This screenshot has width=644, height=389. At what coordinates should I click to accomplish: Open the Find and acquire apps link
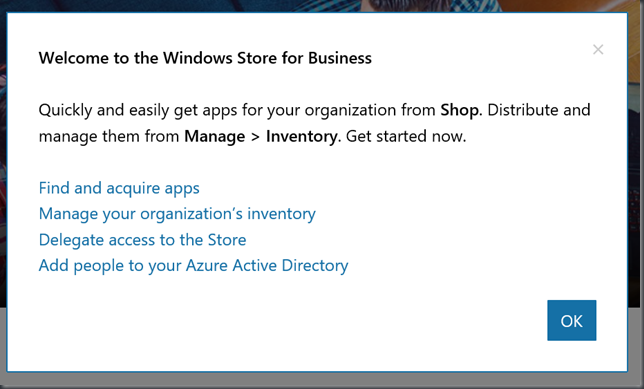pos(119,188)
